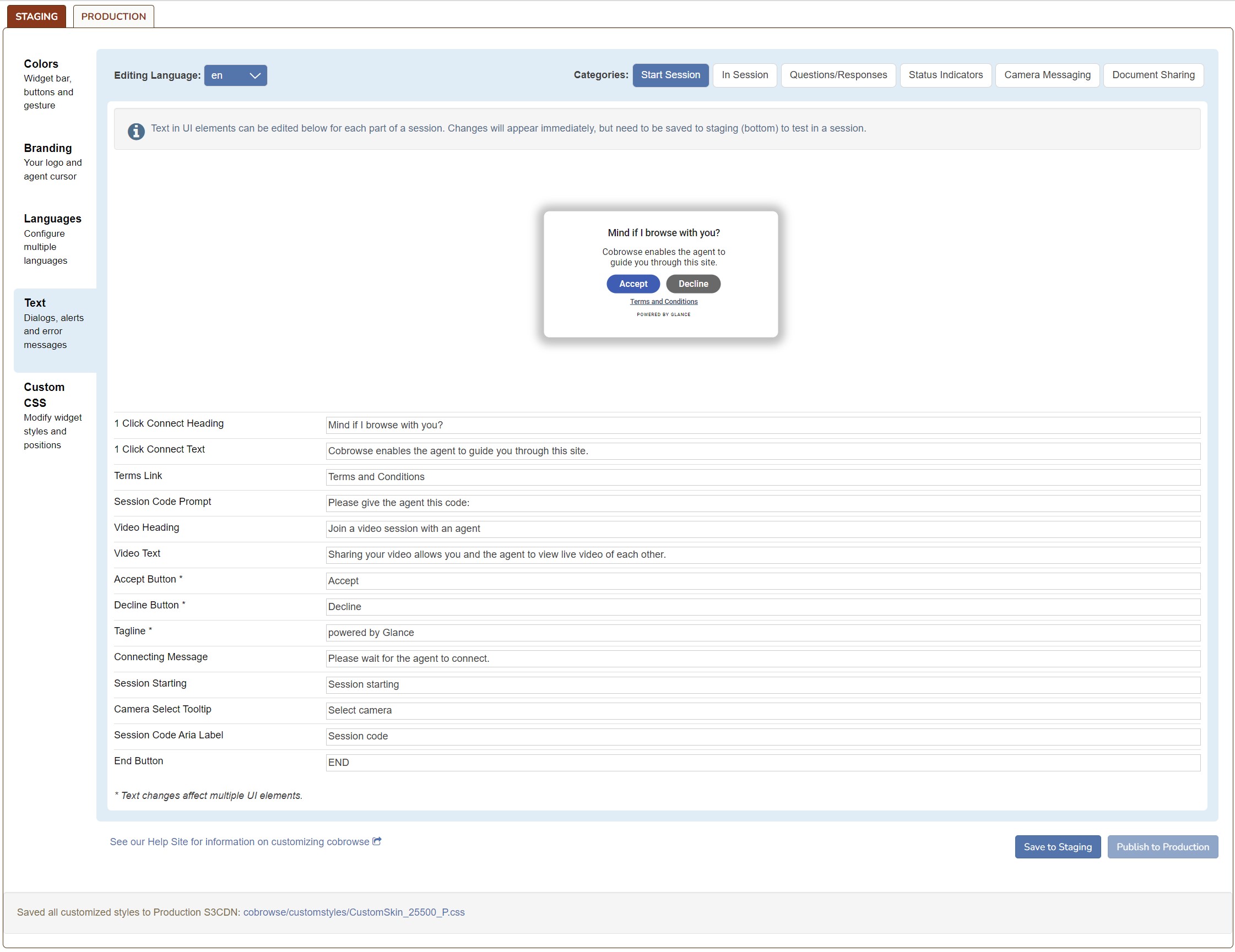Show the Status Indicators category
The height and width of the screenshot is (952, 1235).
tap(945, 75)
